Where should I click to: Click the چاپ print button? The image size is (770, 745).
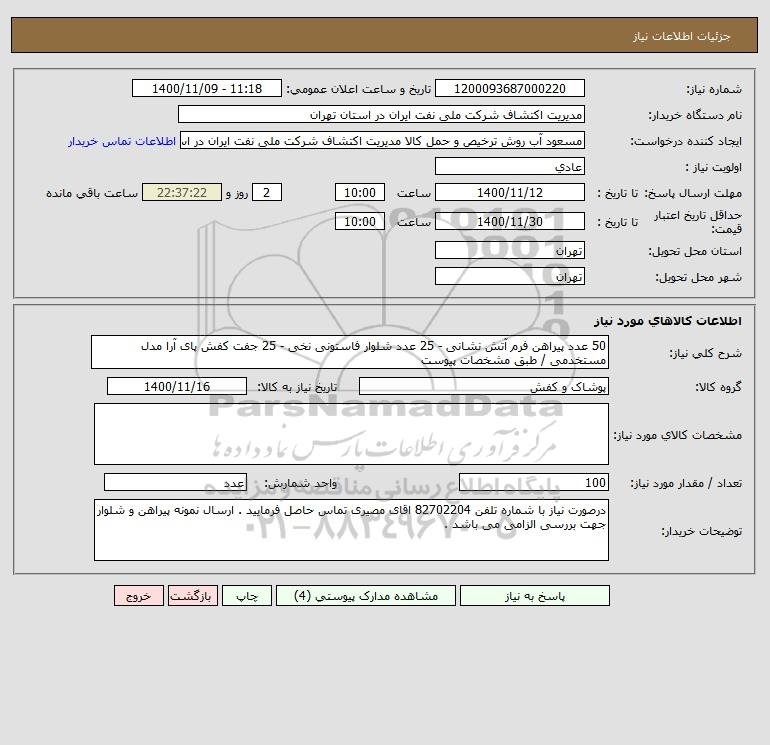click(247, 596)
